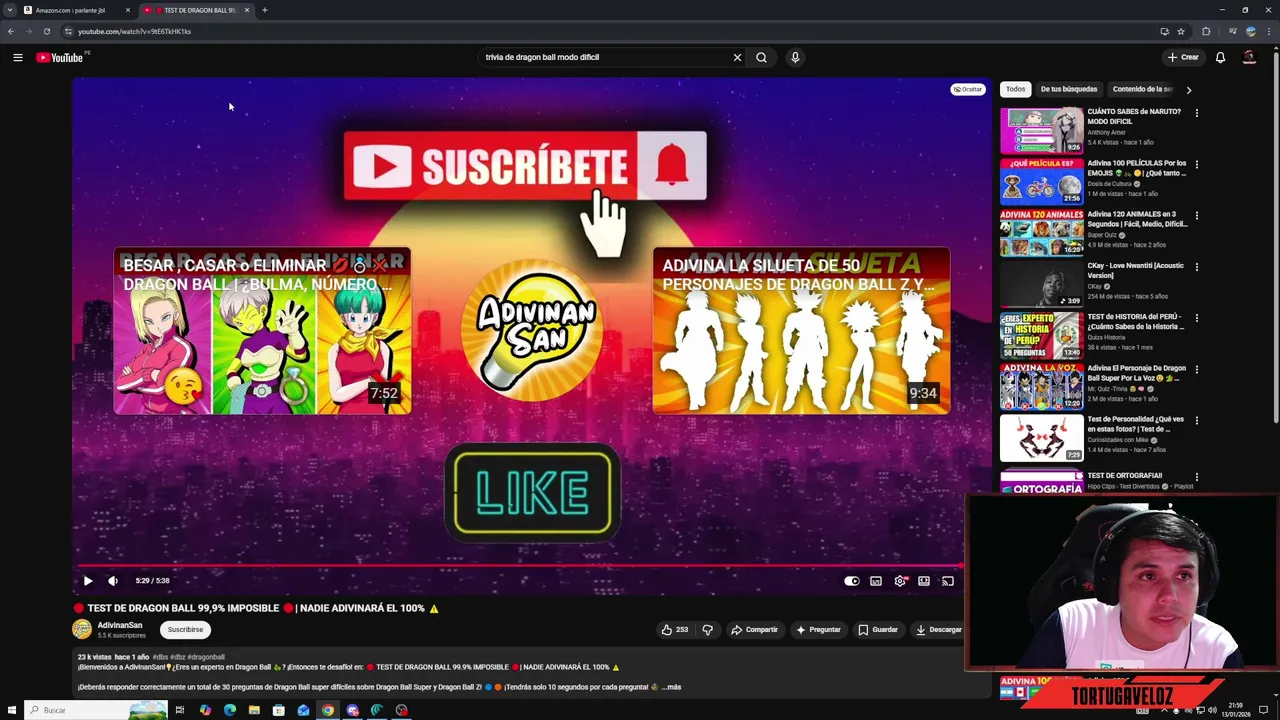Viewport: 1280px width, 720px height.
Task: Mute the video volume speaker icon
Action: 113,581
